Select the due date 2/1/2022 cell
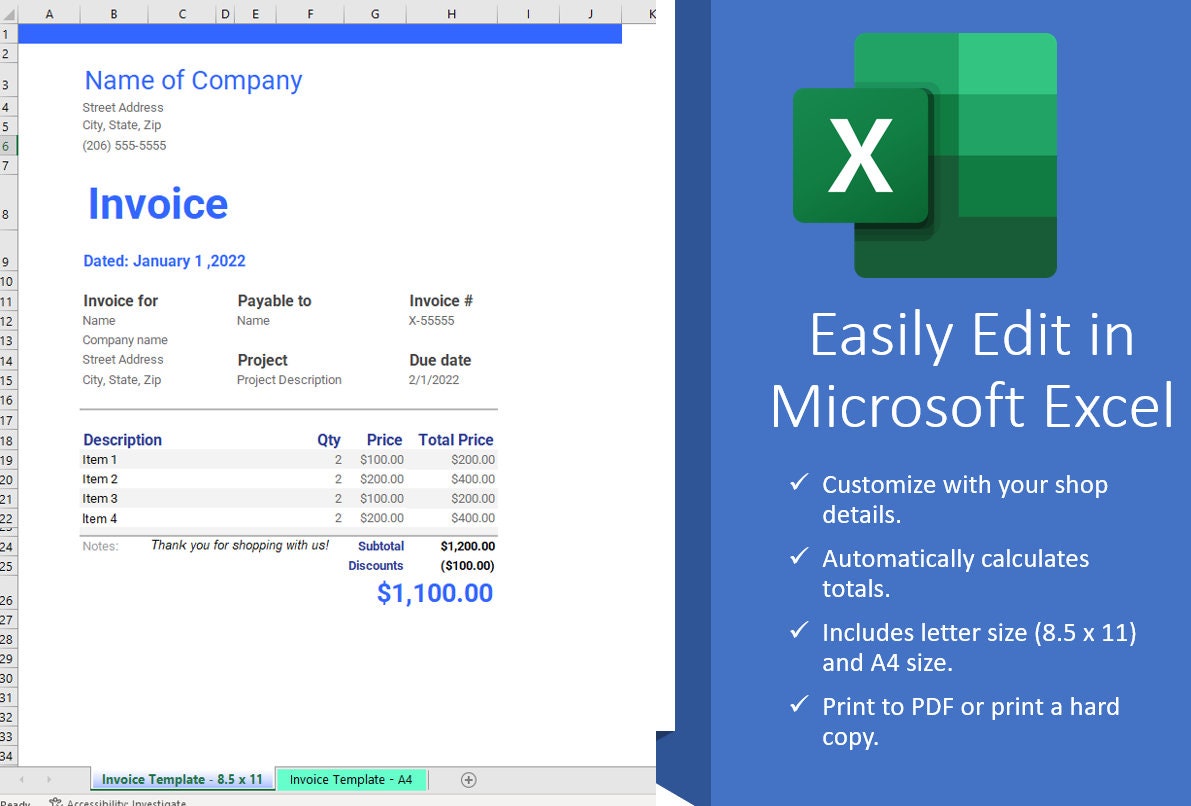Image resolution: width=1191 pixels, height=806 pixels. pyautogui.click(x=434, y=380)
